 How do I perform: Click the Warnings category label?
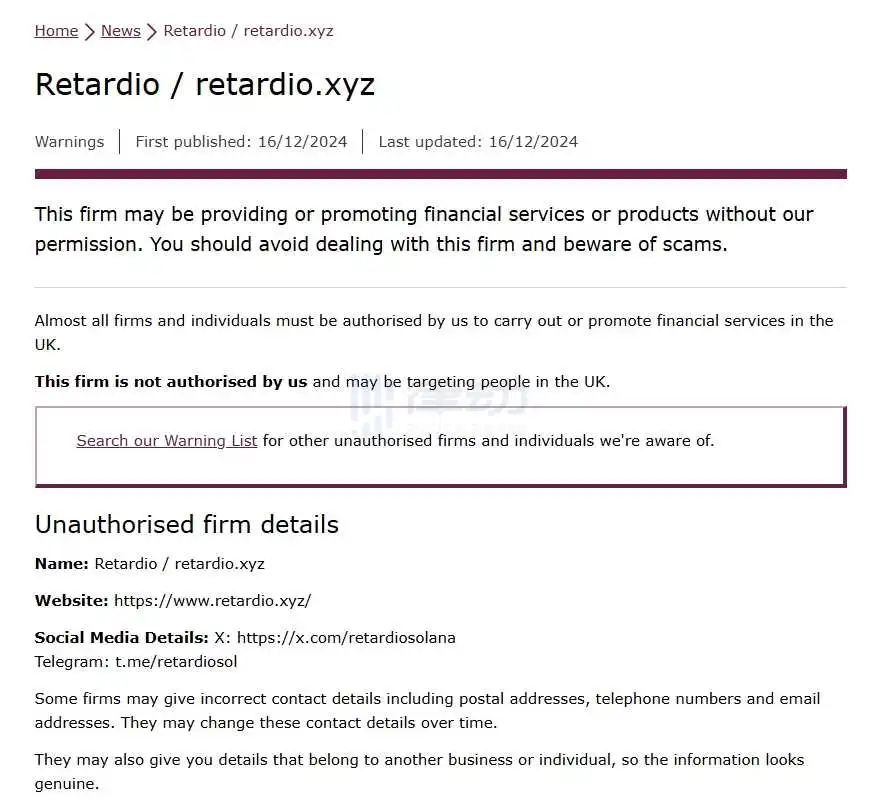pyautogui.click(x=70, y=142)
